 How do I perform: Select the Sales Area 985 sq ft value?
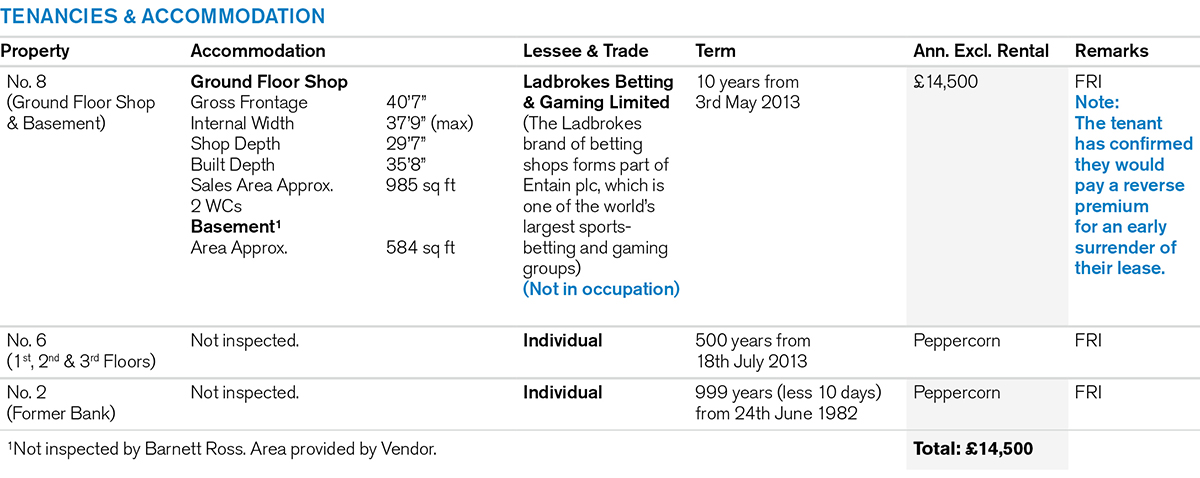click(420, 185)
